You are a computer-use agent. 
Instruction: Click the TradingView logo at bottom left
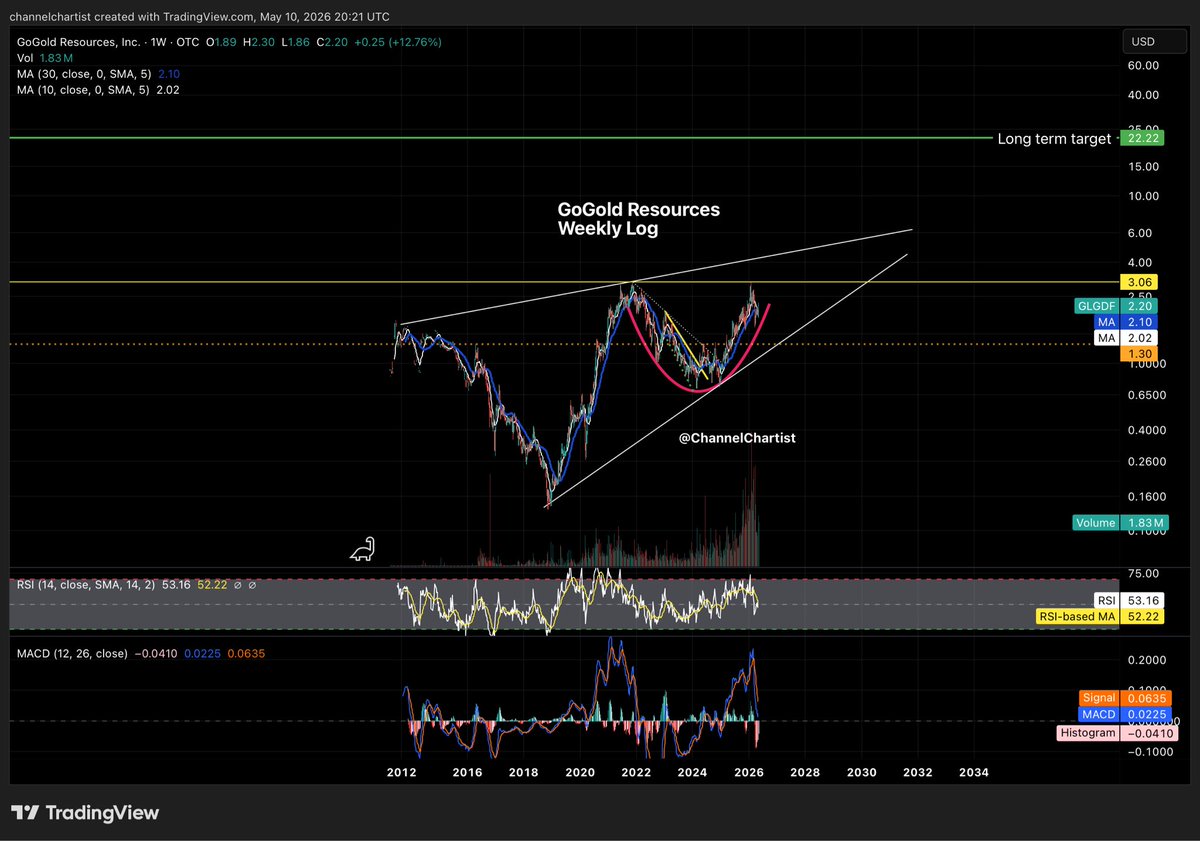[x=85, y=813]
